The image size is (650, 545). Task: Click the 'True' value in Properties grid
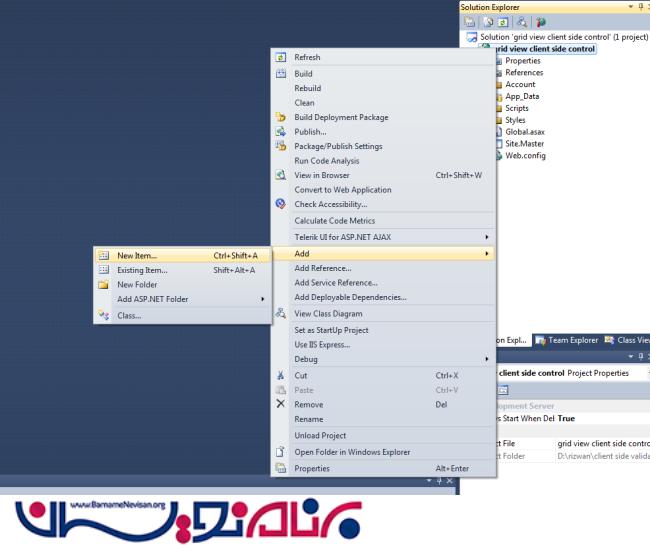566,419
